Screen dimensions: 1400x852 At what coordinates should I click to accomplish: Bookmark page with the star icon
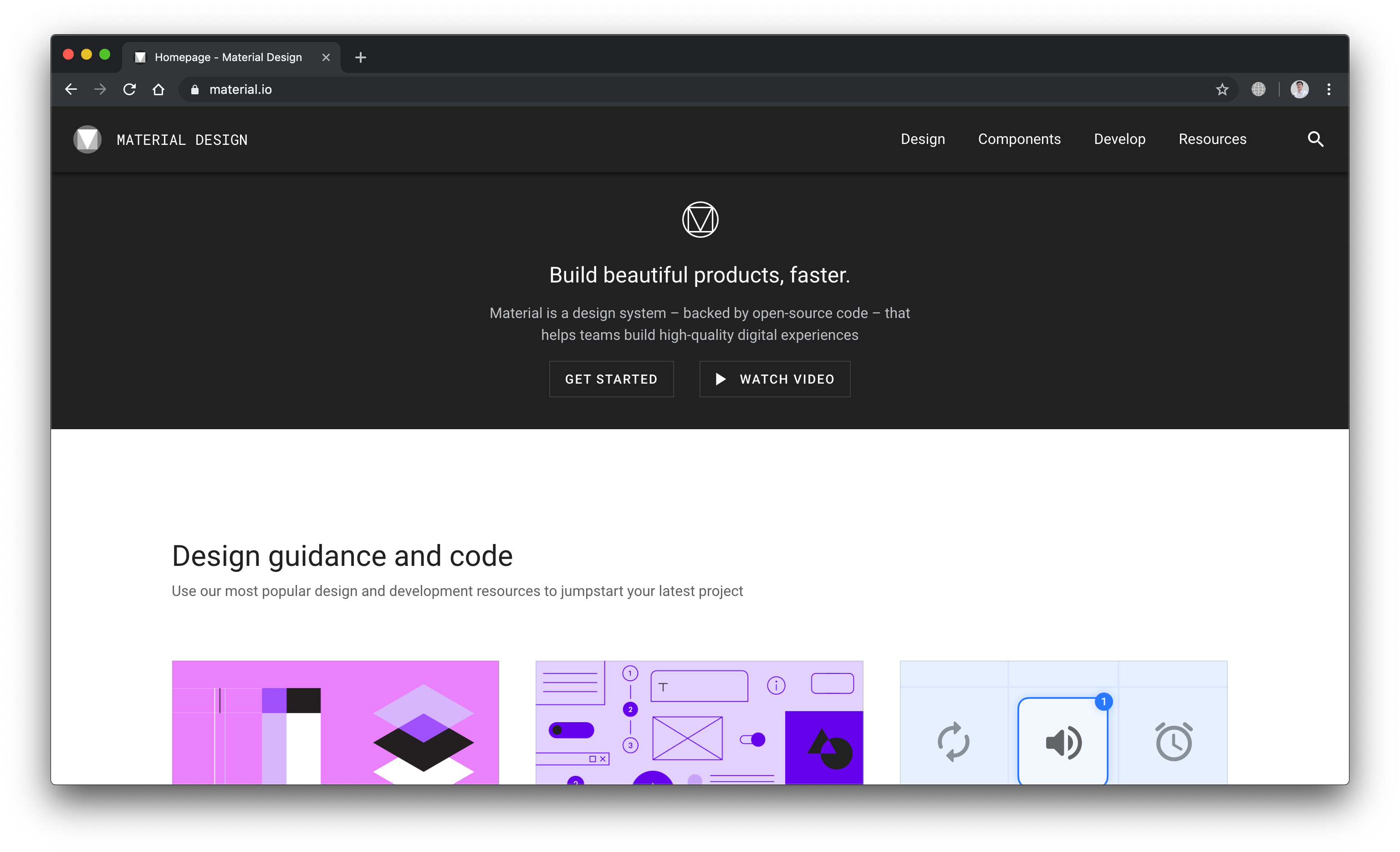pos(1221,89)
